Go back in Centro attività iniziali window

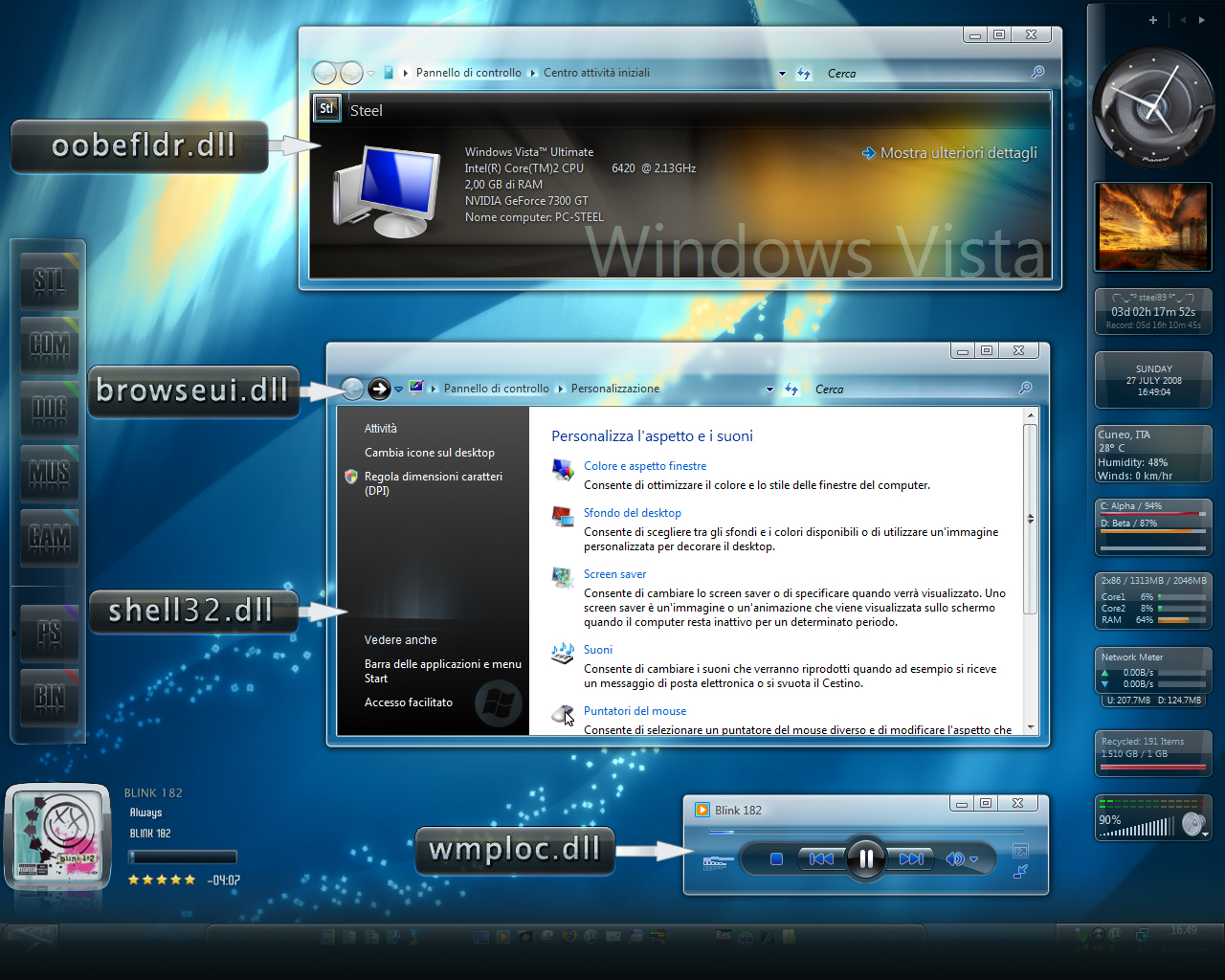[325, 73]
